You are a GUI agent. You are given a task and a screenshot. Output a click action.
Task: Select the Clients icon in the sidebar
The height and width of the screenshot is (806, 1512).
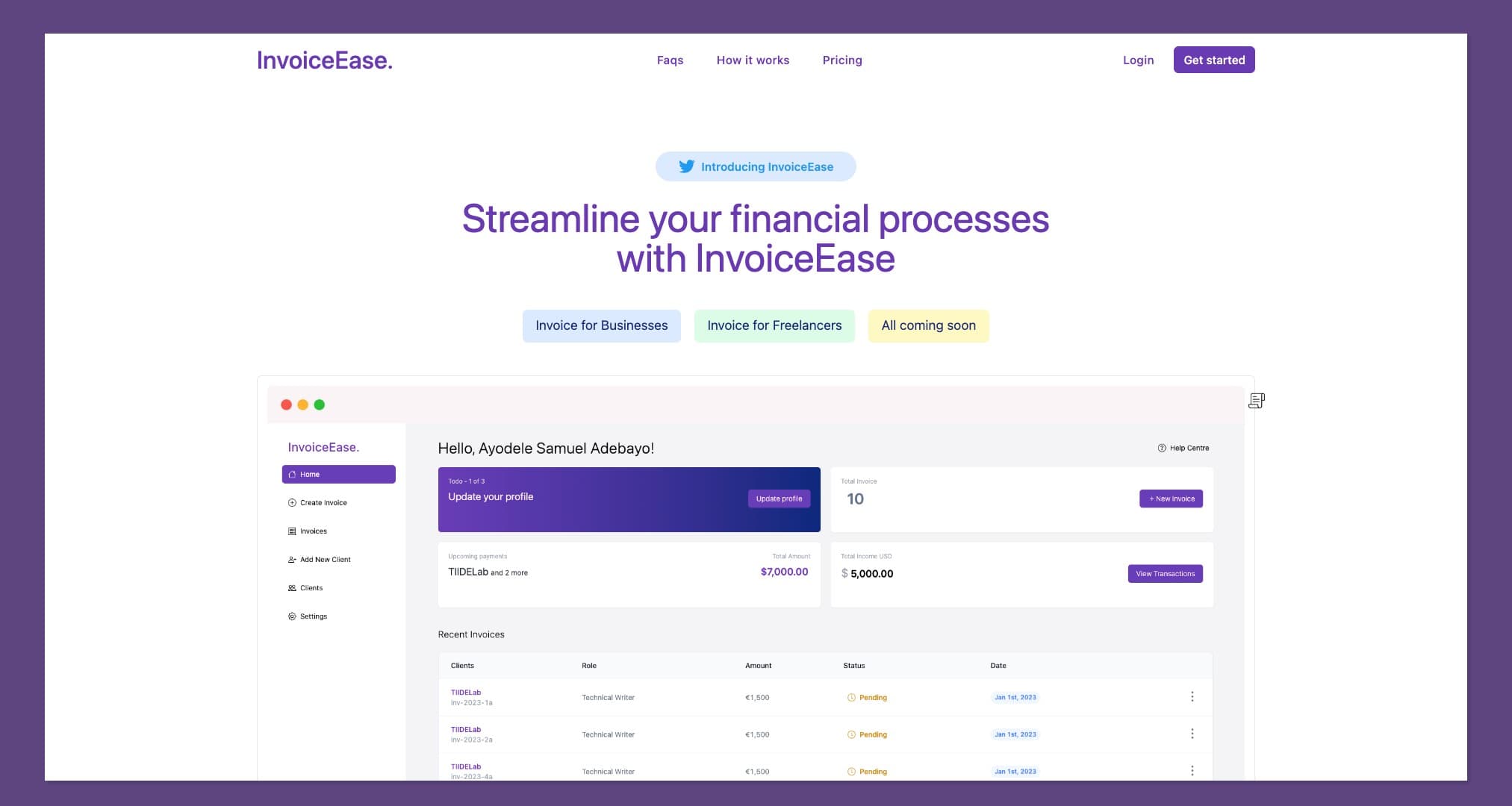(292, 587)
